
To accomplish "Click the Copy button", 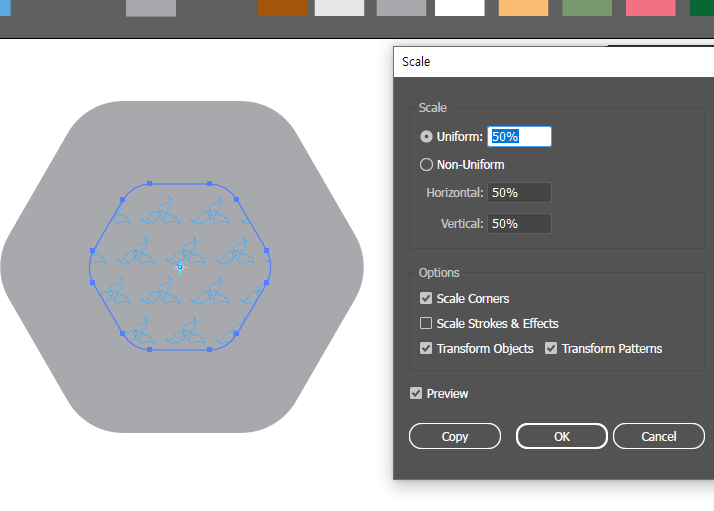I will (455, 436).
